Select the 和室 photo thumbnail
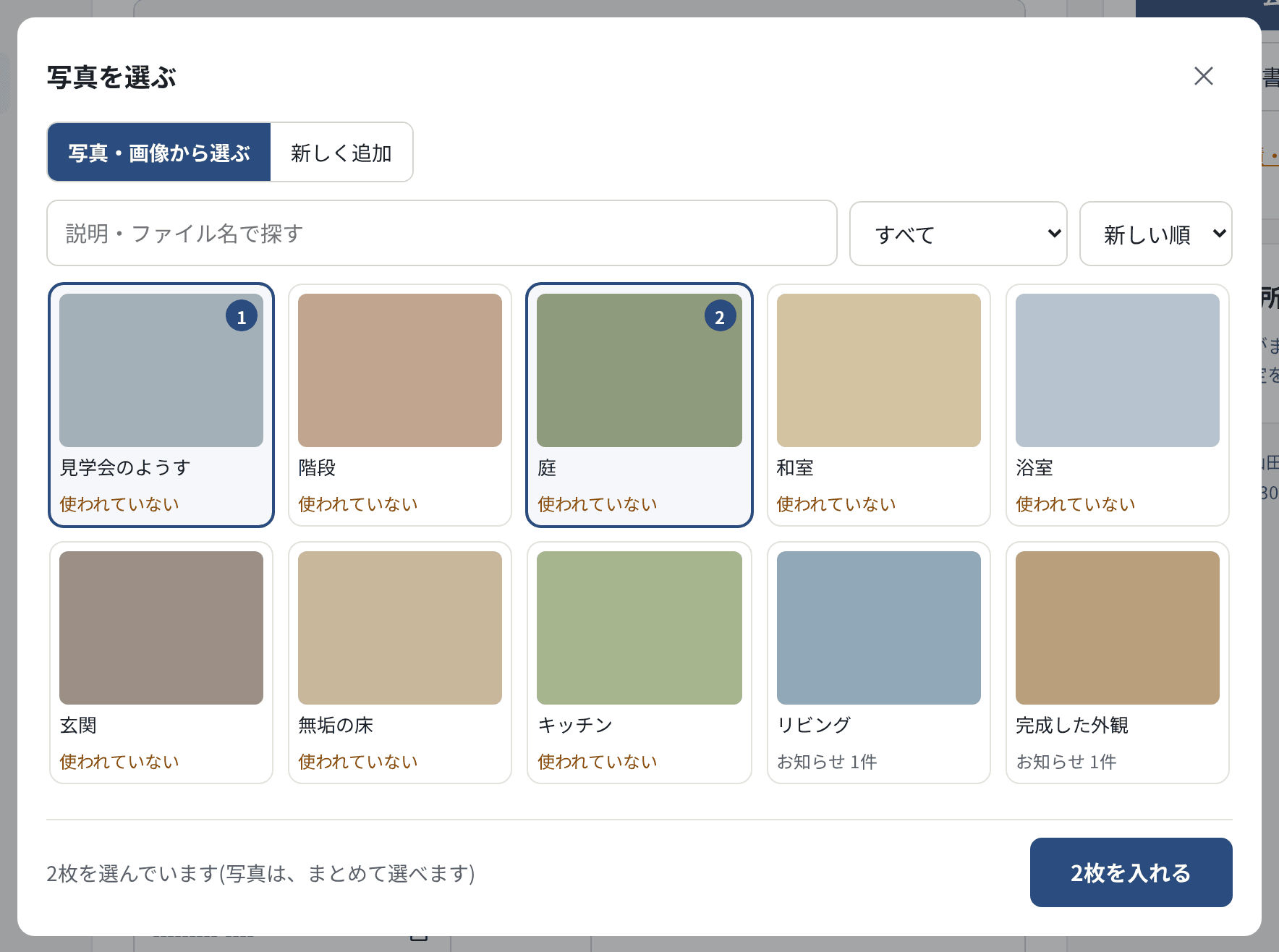Viewport: 1279px width, 952px height. pyautogui.click(x=879, y=370)
